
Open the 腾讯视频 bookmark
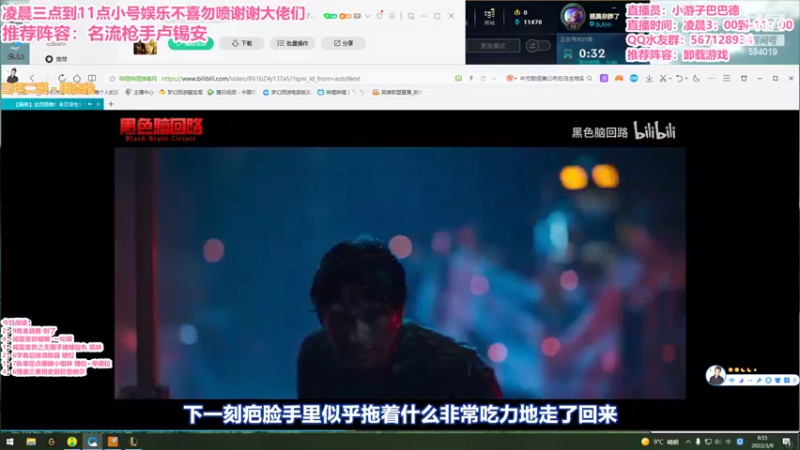(x=231, y=92)
